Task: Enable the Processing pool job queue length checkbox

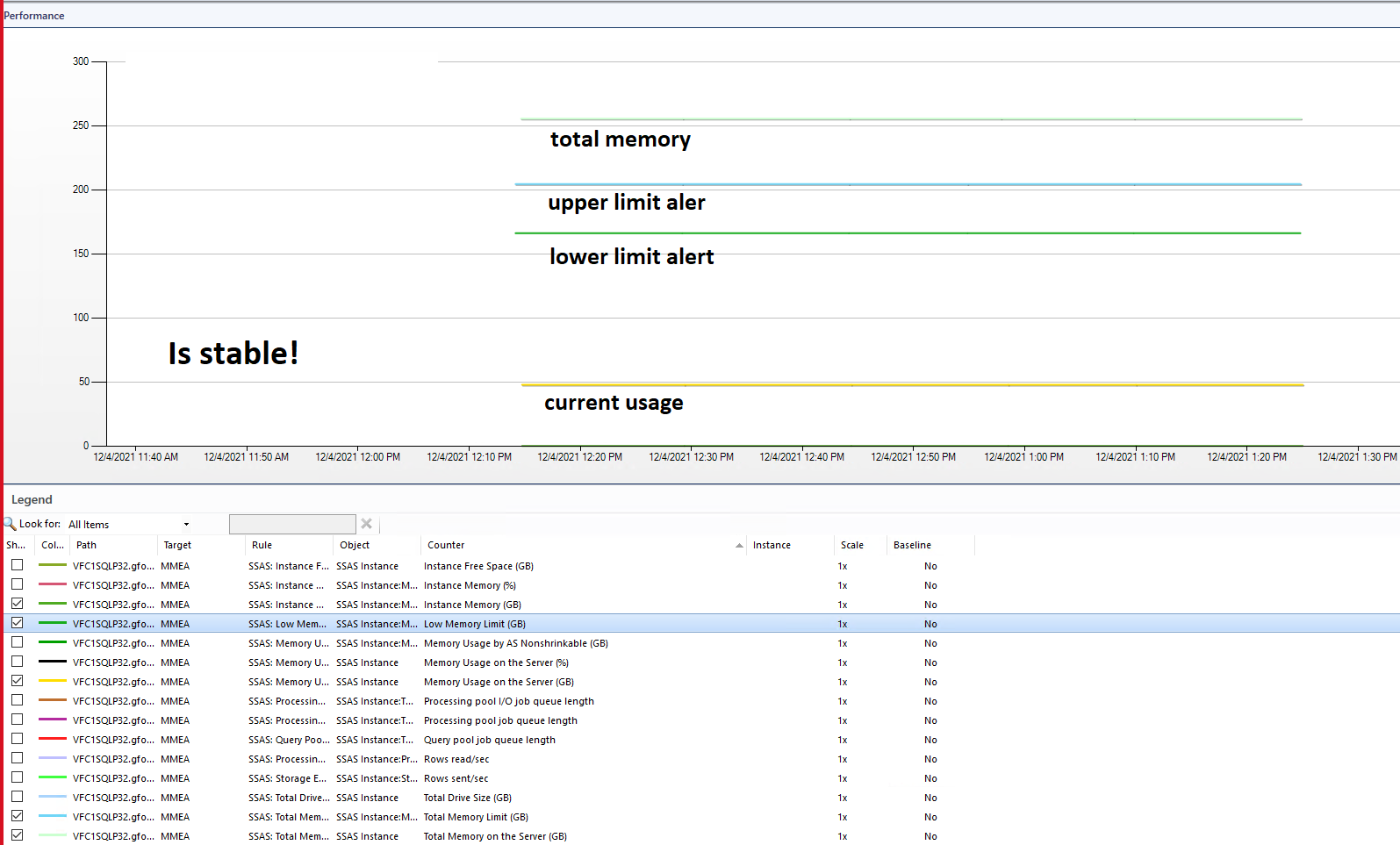Action: click(x=17, y=720)
